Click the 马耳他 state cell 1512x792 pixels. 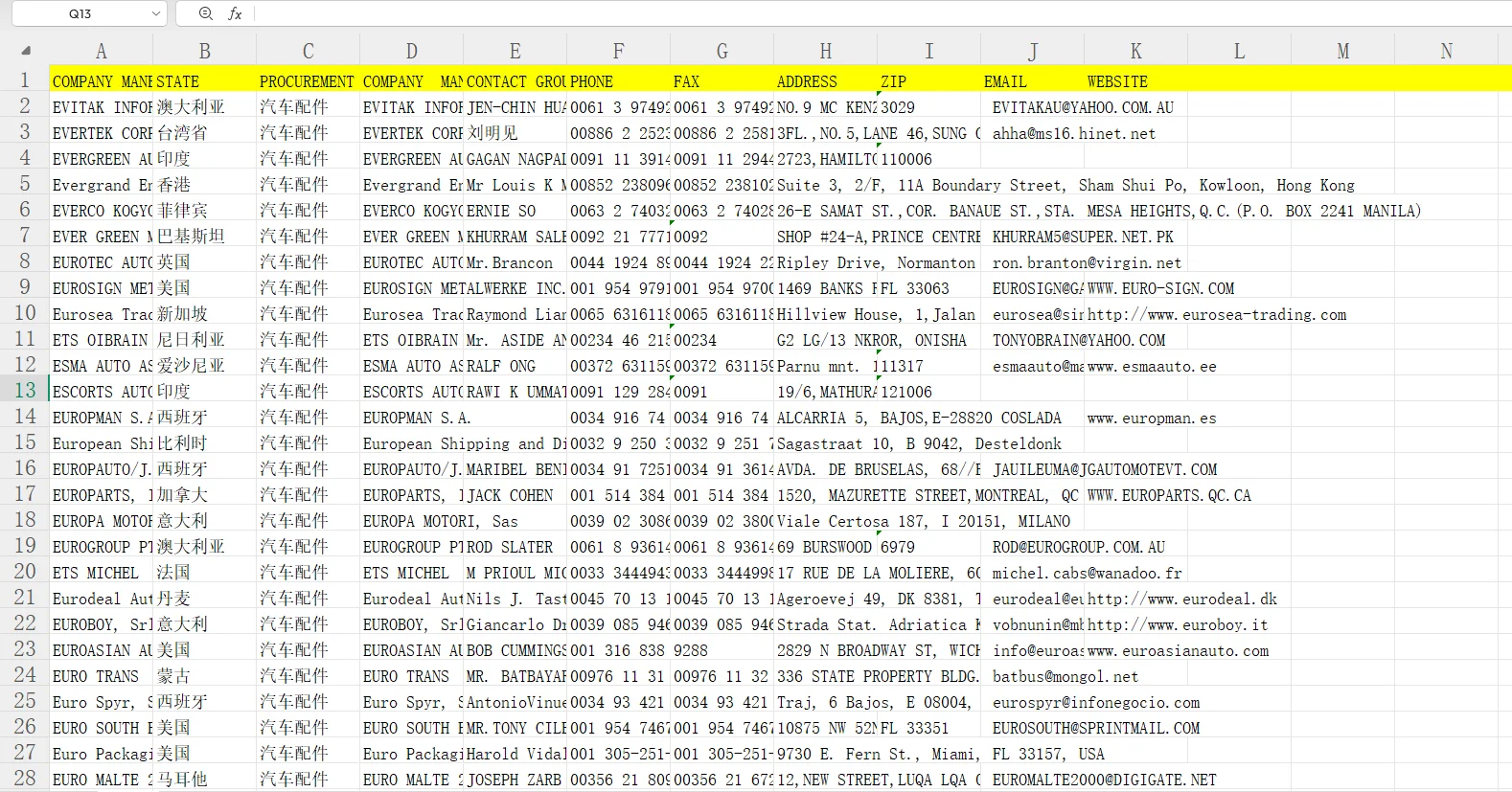pyautogui.click(x=204, y=780)
